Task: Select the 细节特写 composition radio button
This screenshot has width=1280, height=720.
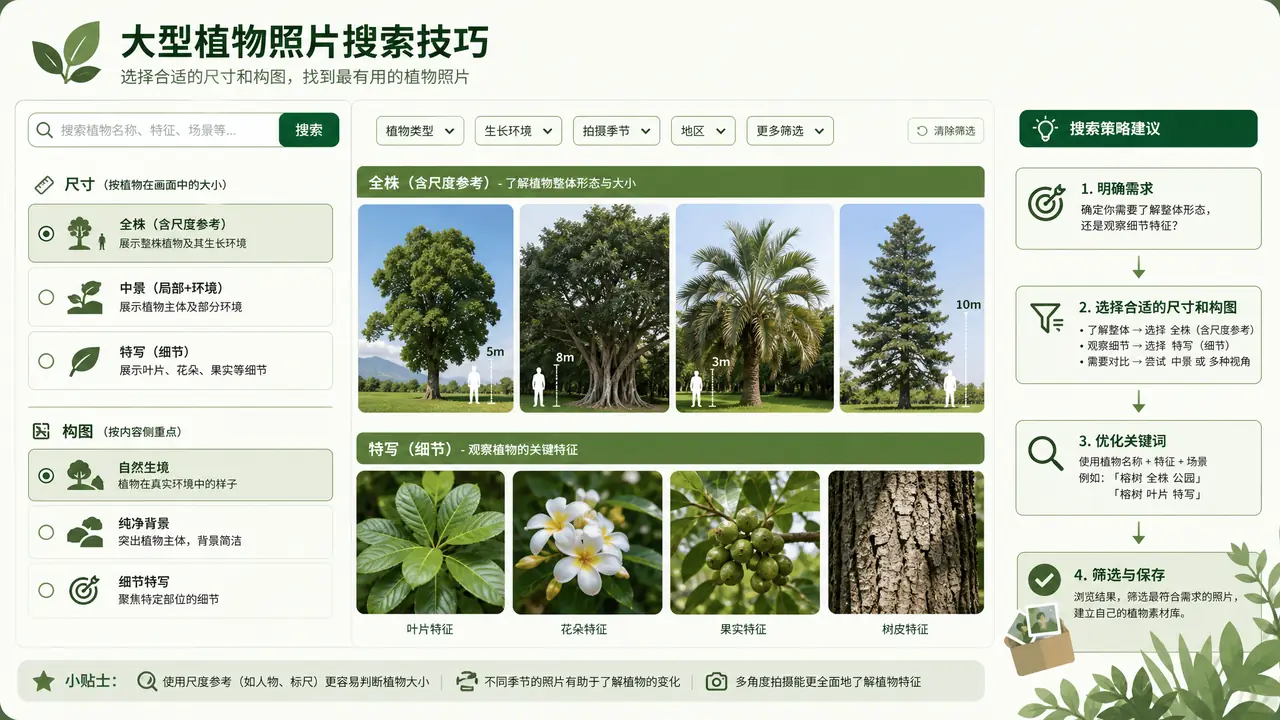Action: click(46, 590)
